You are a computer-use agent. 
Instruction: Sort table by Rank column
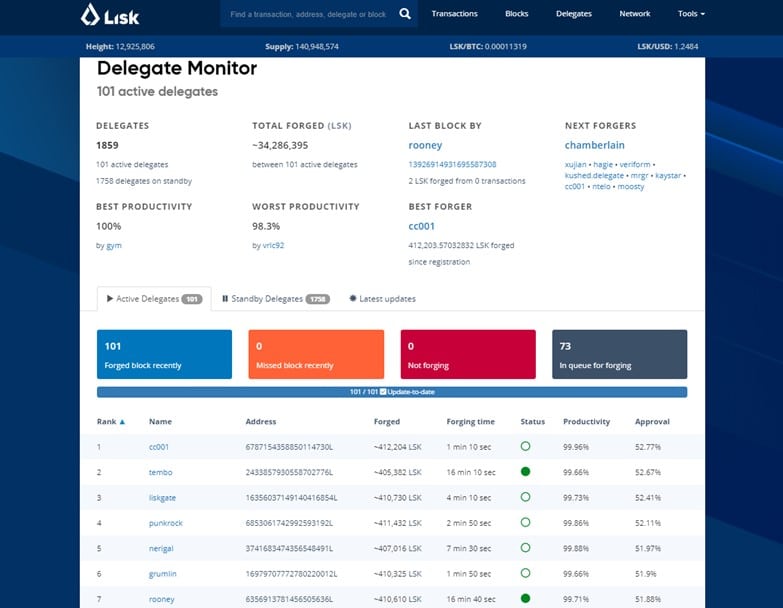click(111, 422)
